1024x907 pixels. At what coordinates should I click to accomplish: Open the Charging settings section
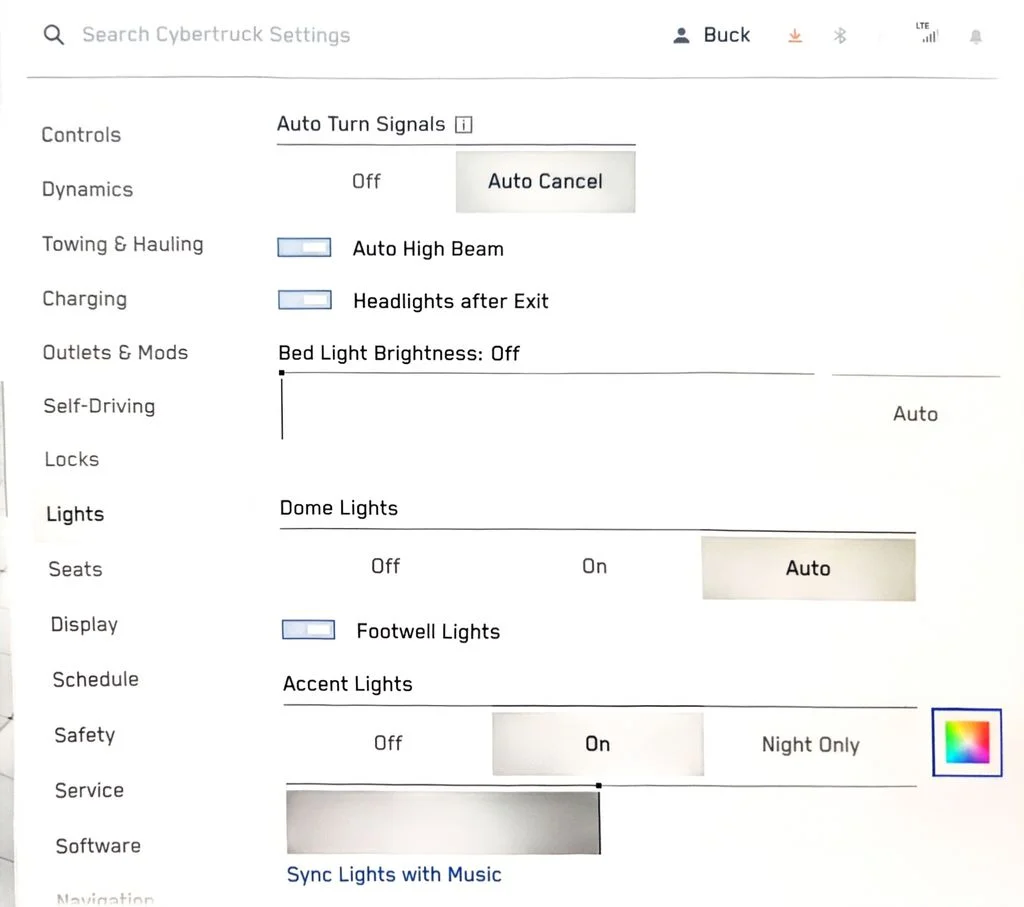(x=84, y=298)
